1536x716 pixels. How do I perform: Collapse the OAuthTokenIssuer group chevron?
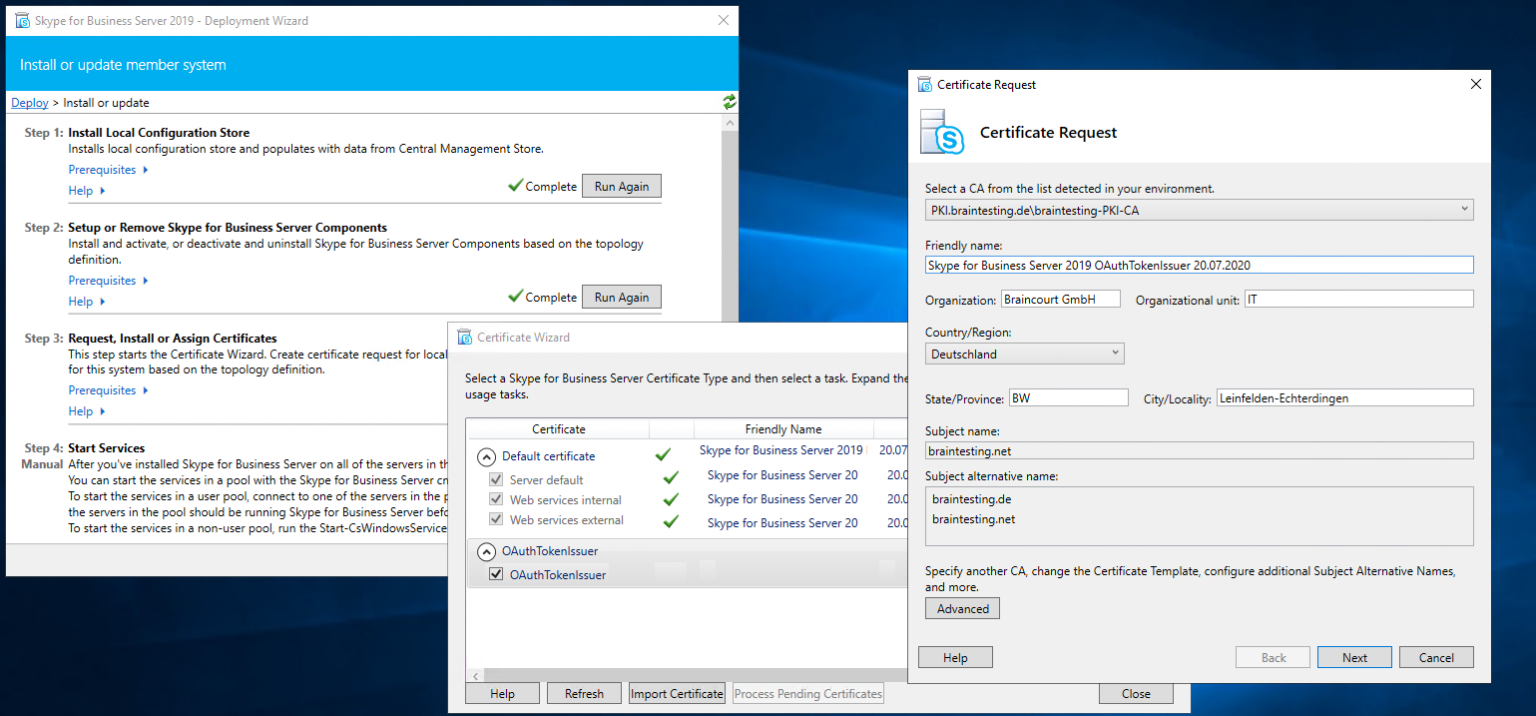pyautogui.click(x=487, y=551)
